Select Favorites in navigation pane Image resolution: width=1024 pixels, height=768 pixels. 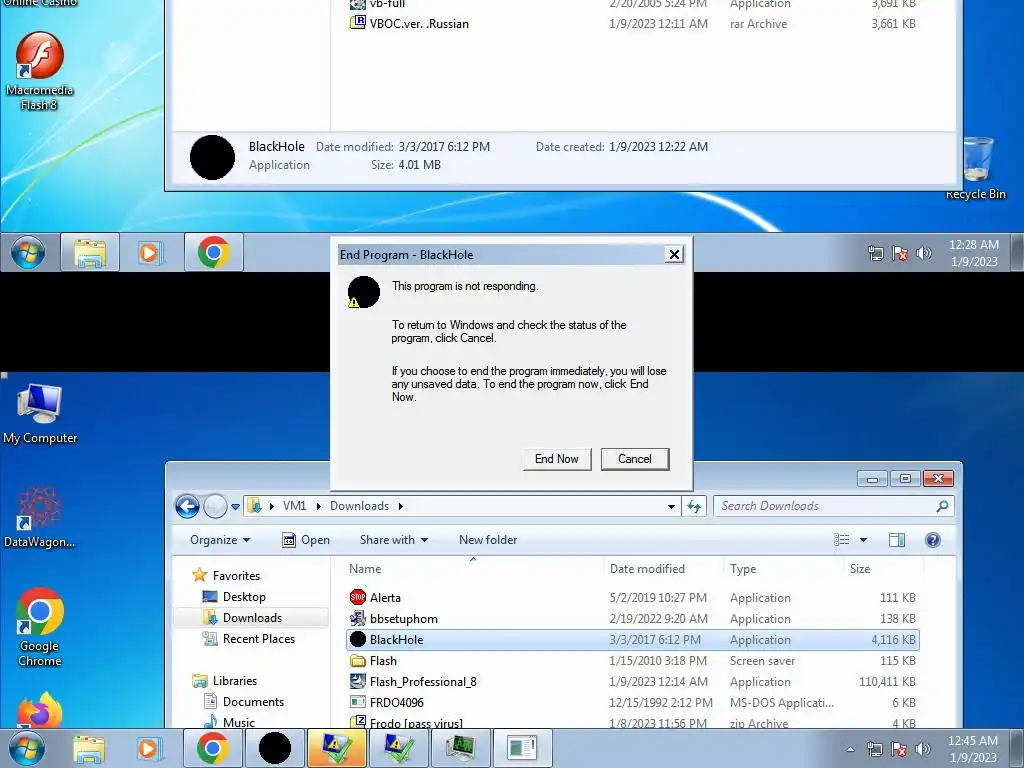coord(226,576)
